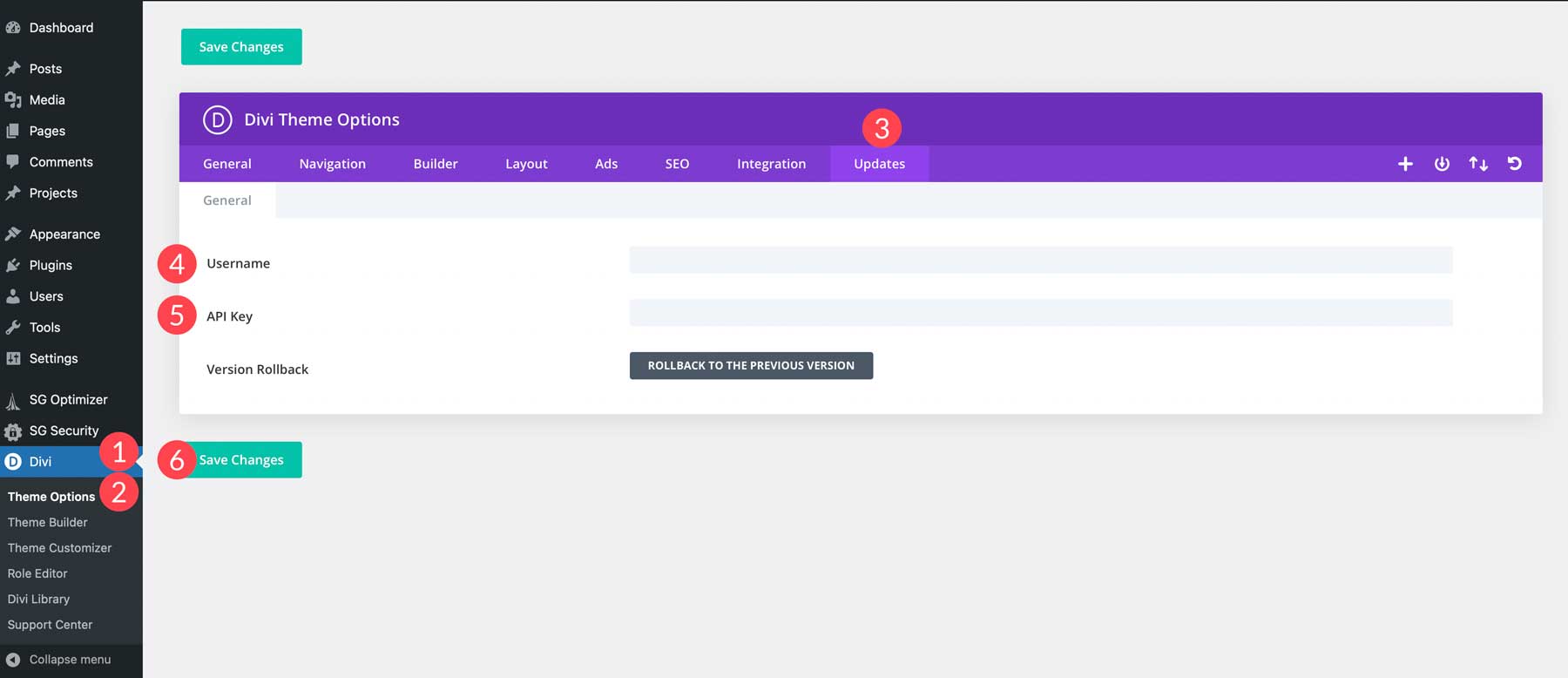
Task: Open Theme Customizer submenu item
Action: 59,548
